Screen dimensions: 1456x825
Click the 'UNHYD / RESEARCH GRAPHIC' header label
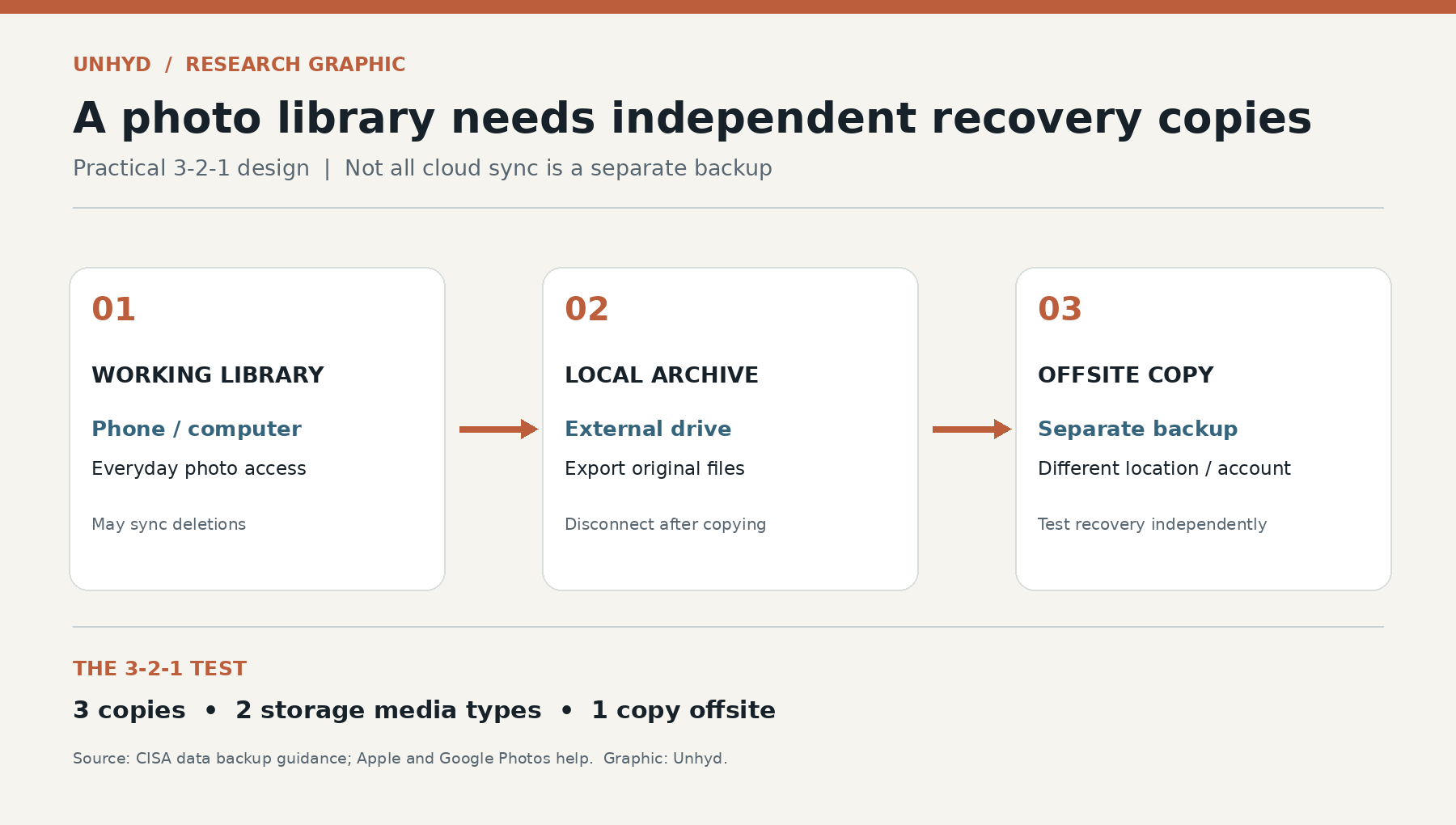[x=239, y=65]
